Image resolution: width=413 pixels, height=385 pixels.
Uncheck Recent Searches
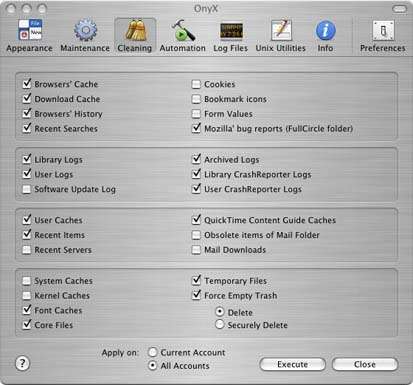pos(27,128)
